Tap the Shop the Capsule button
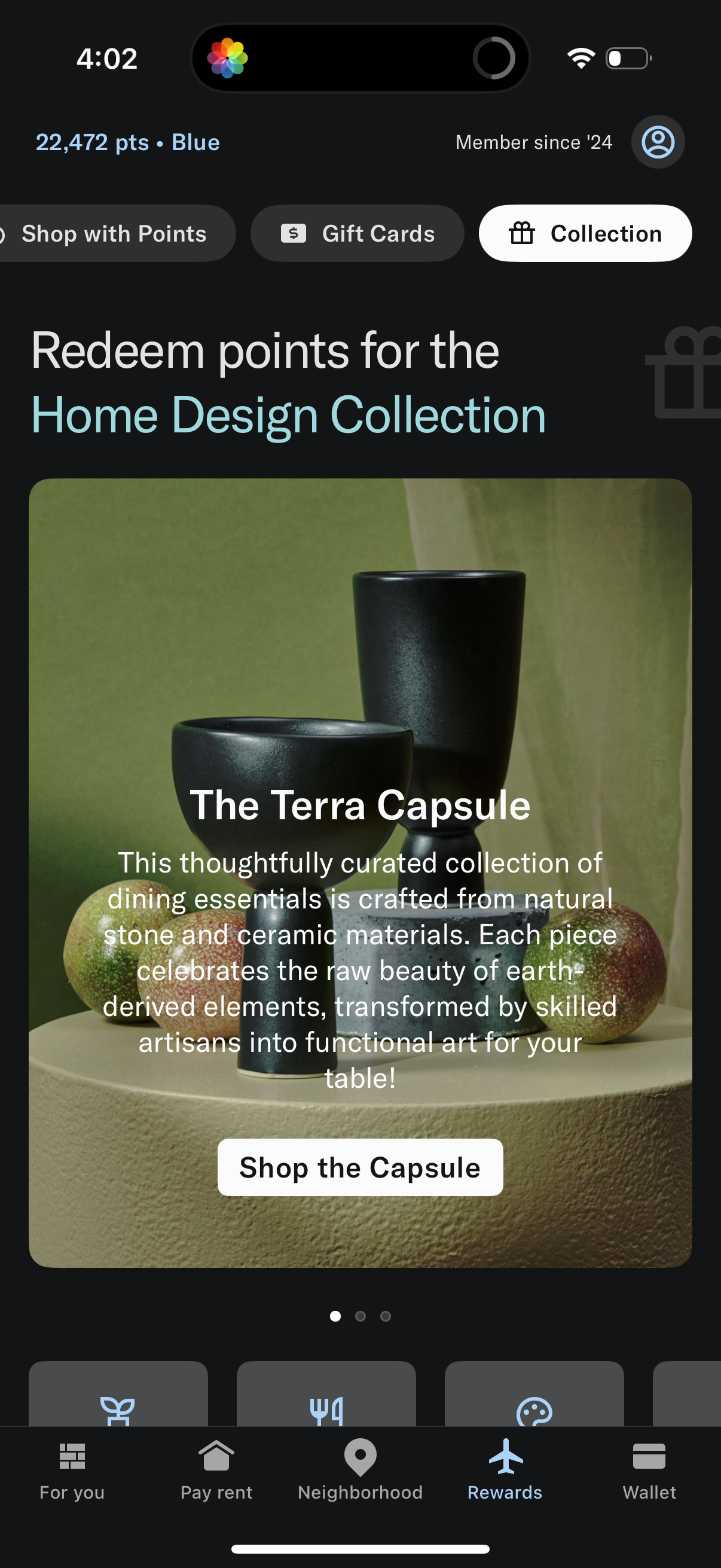Screen dimensions: 721x1568 [360, 1167]
